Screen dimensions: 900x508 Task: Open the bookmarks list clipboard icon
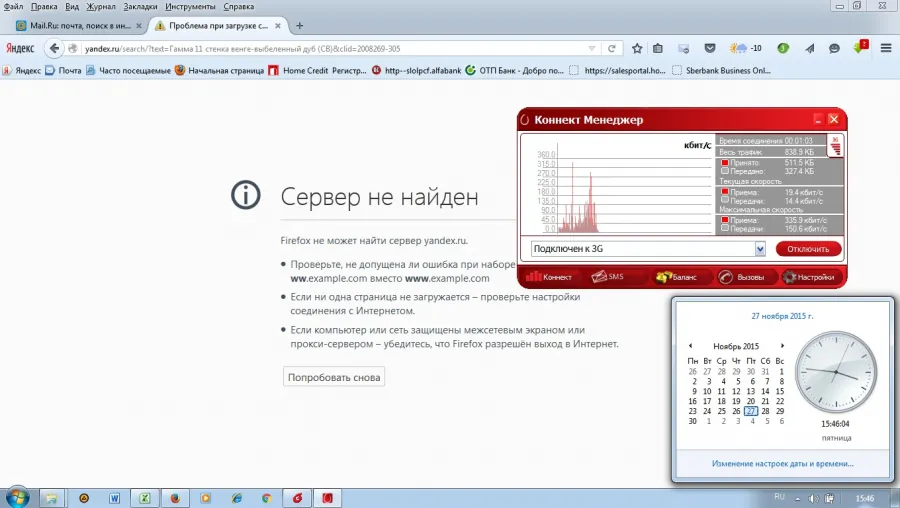click(x=658, y=49)
